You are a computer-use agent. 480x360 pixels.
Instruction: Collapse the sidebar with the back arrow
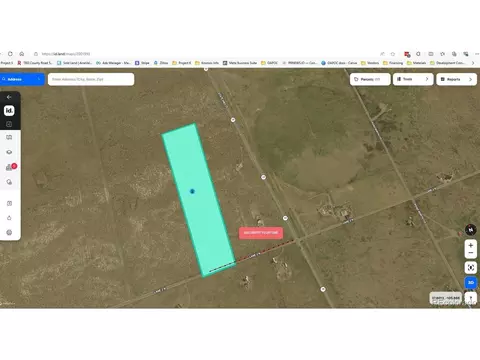[x=9, y=97]
